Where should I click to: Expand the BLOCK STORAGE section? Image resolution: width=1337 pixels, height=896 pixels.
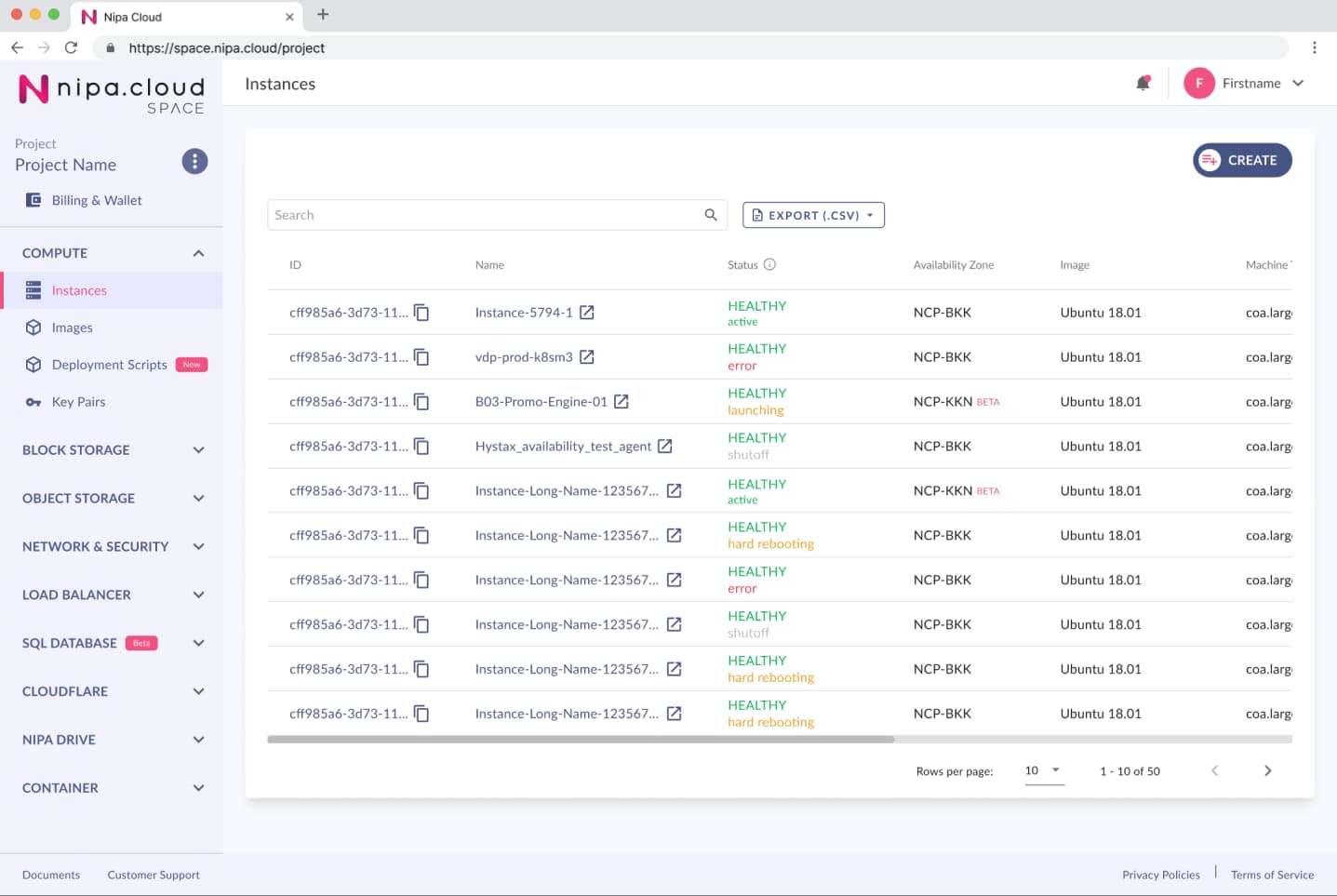[x=198, y=450]
